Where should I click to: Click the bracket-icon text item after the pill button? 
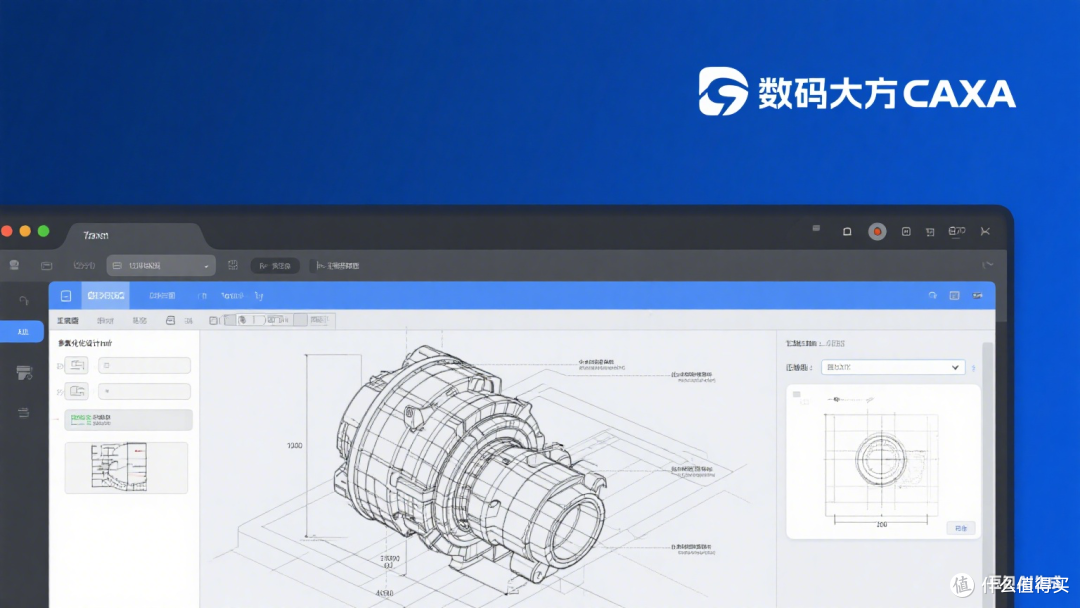coord(338,265)
